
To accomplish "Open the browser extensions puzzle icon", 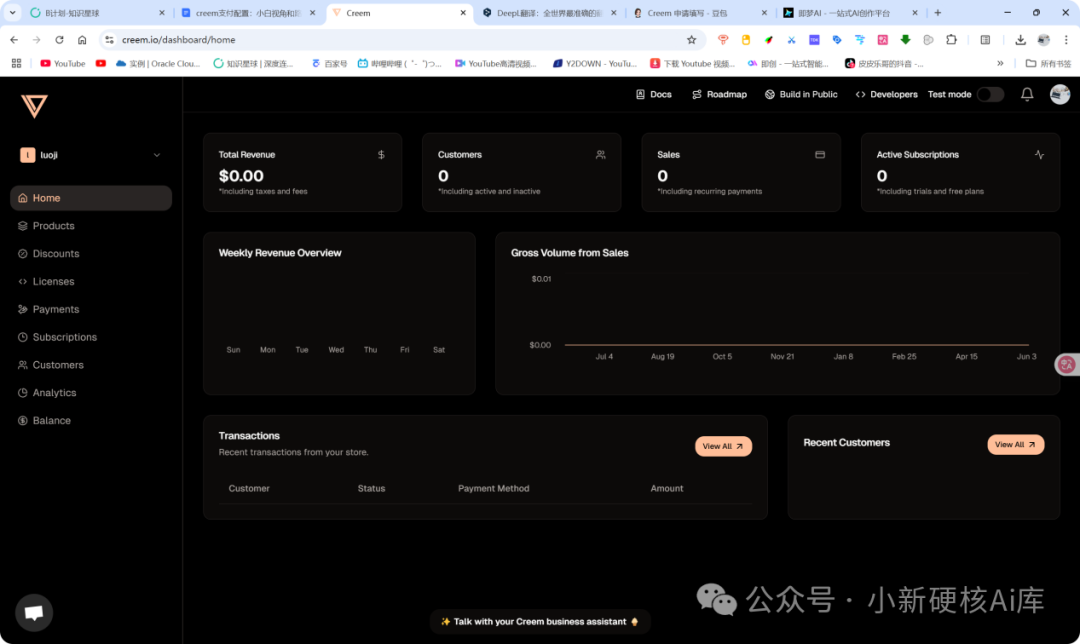I will click(951, 40).
